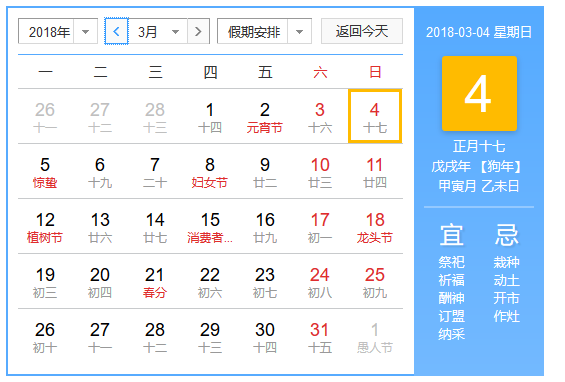
Task: Select March 8 妇女节
Action: [210, 172]
